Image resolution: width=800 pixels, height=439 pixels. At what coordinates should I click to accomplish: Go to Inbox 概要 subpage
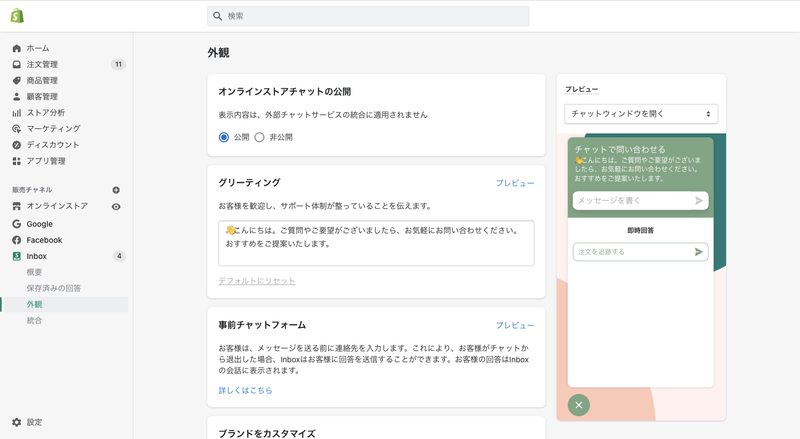point(34,272)
